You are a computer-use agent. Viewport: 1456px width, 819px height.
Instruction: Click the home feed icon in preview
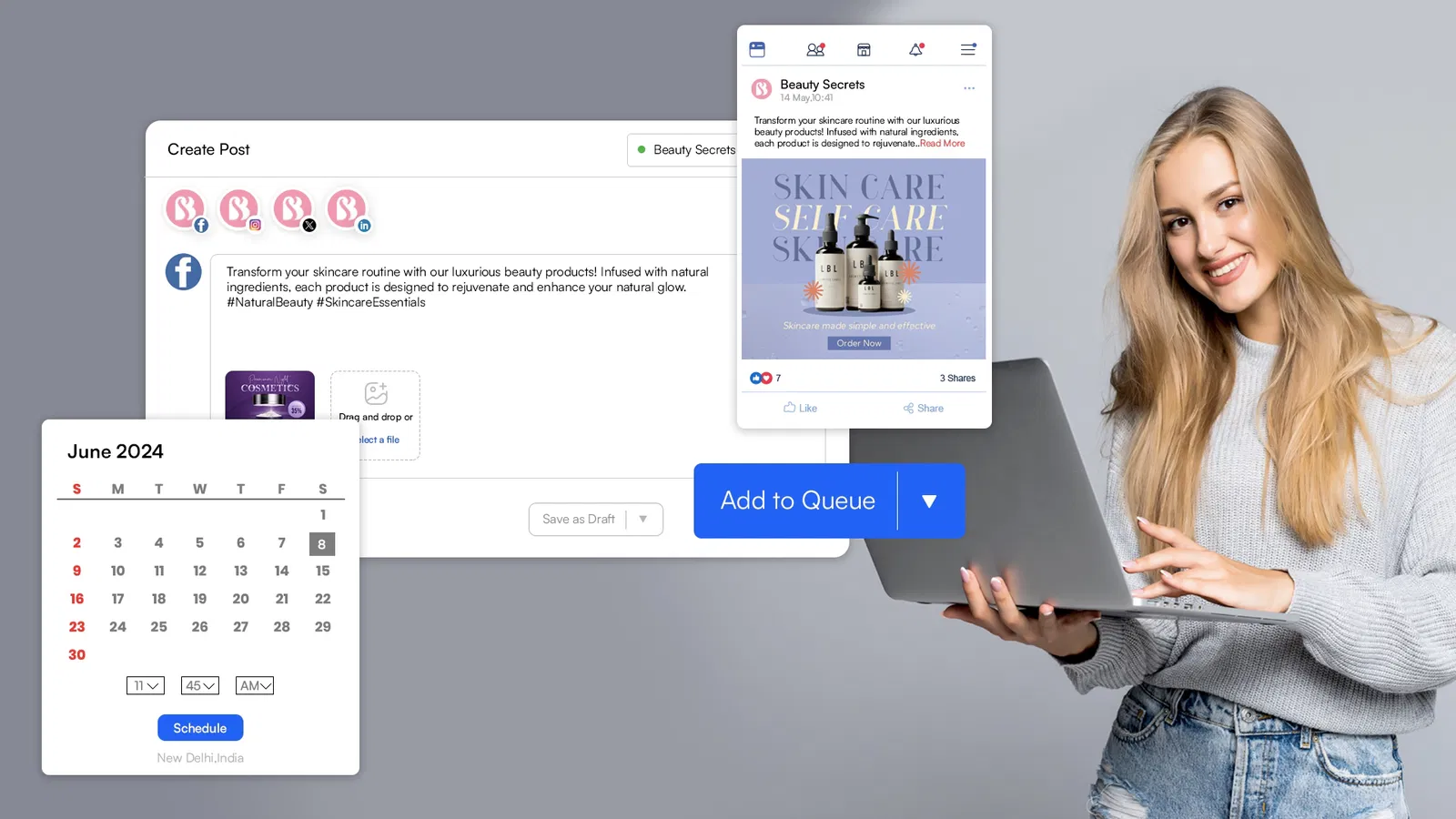[757, 50]
